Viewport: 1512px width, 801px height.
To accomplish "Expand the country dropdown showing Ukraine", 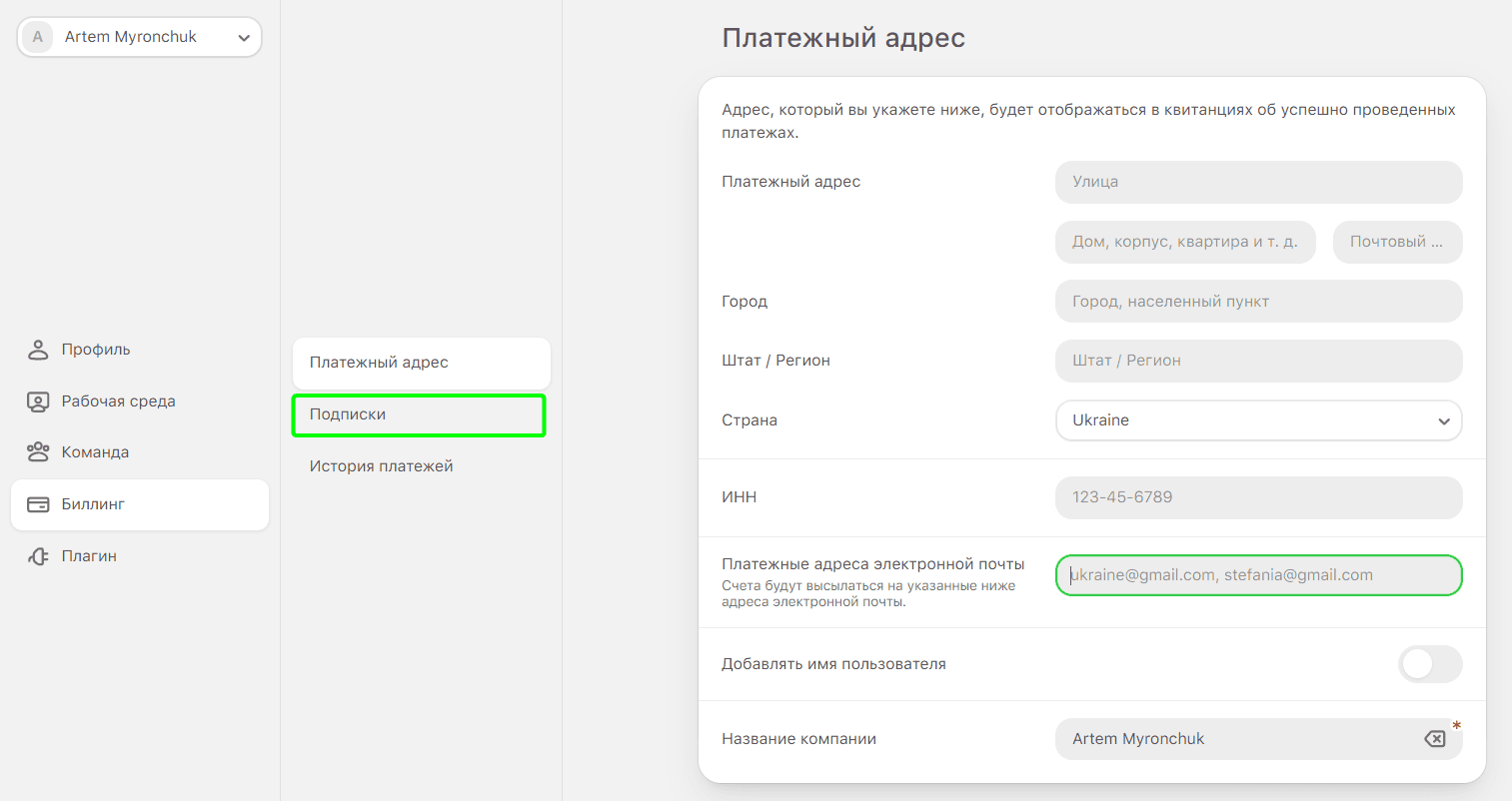I will [x=1257, y=420].
